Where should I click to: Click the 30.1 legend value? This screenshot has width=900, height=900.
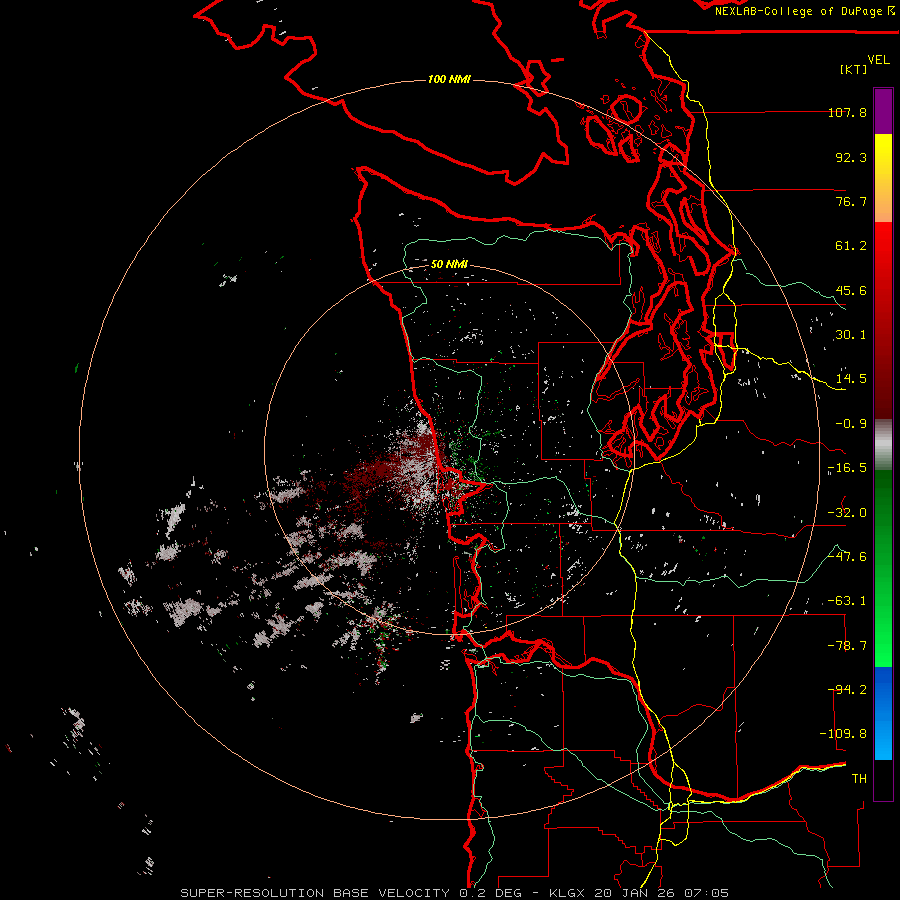tap(851, 335)
